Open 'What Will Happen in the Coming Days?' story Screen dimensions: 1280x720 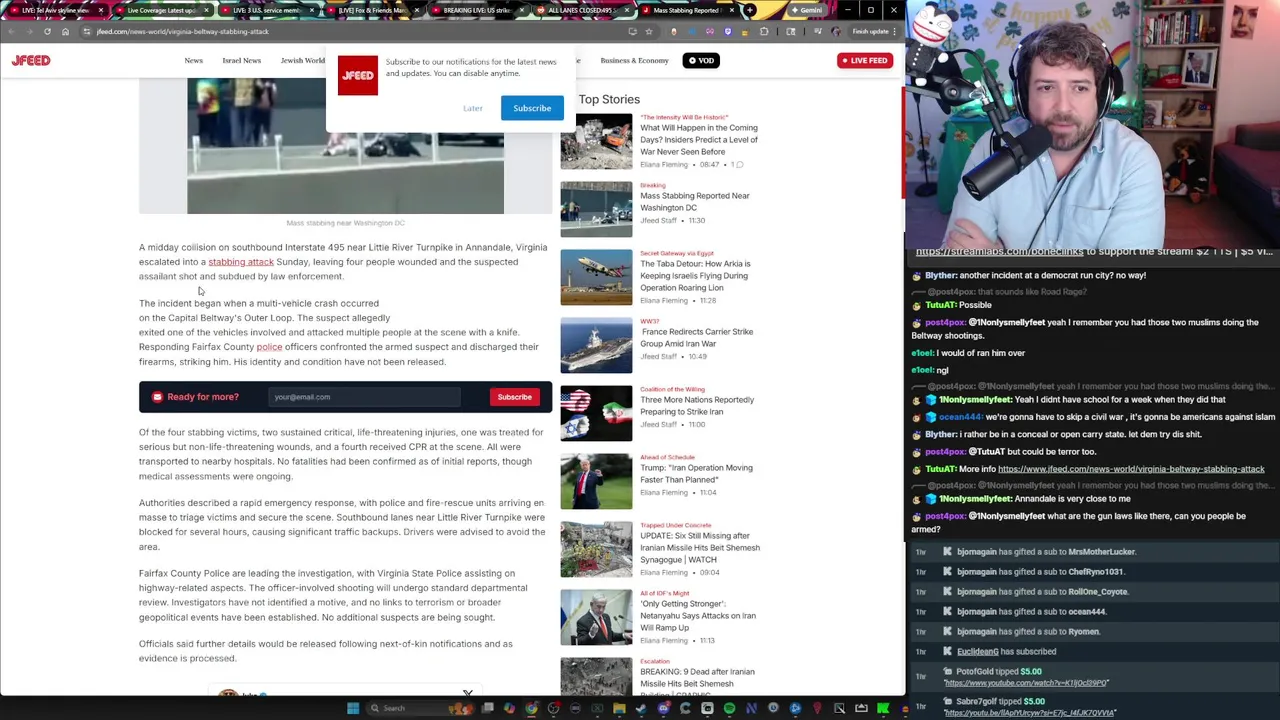(699, 140)
